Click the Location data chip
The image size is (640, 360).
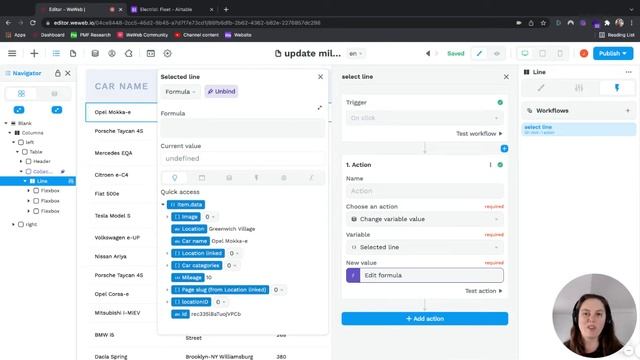189,229
